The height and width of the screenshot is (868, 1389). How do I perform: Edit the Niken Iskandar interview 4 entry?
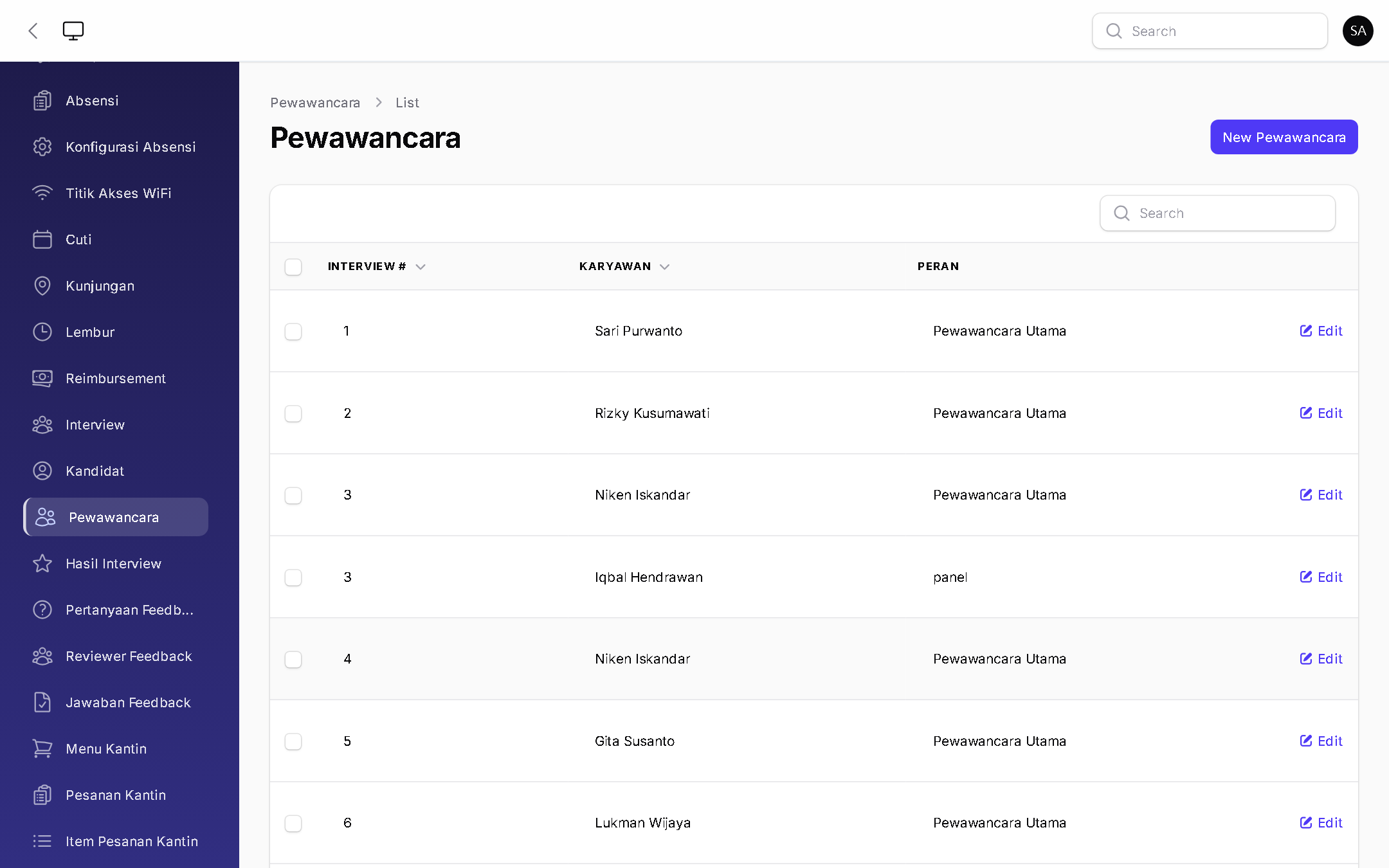click(1321, 659)
